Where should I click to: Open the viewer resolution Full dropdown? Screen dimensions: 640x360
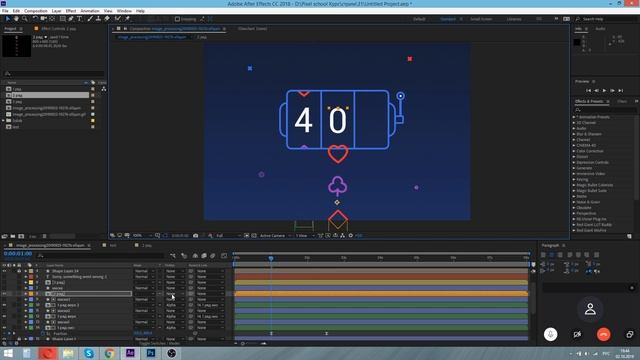[228, 236]
